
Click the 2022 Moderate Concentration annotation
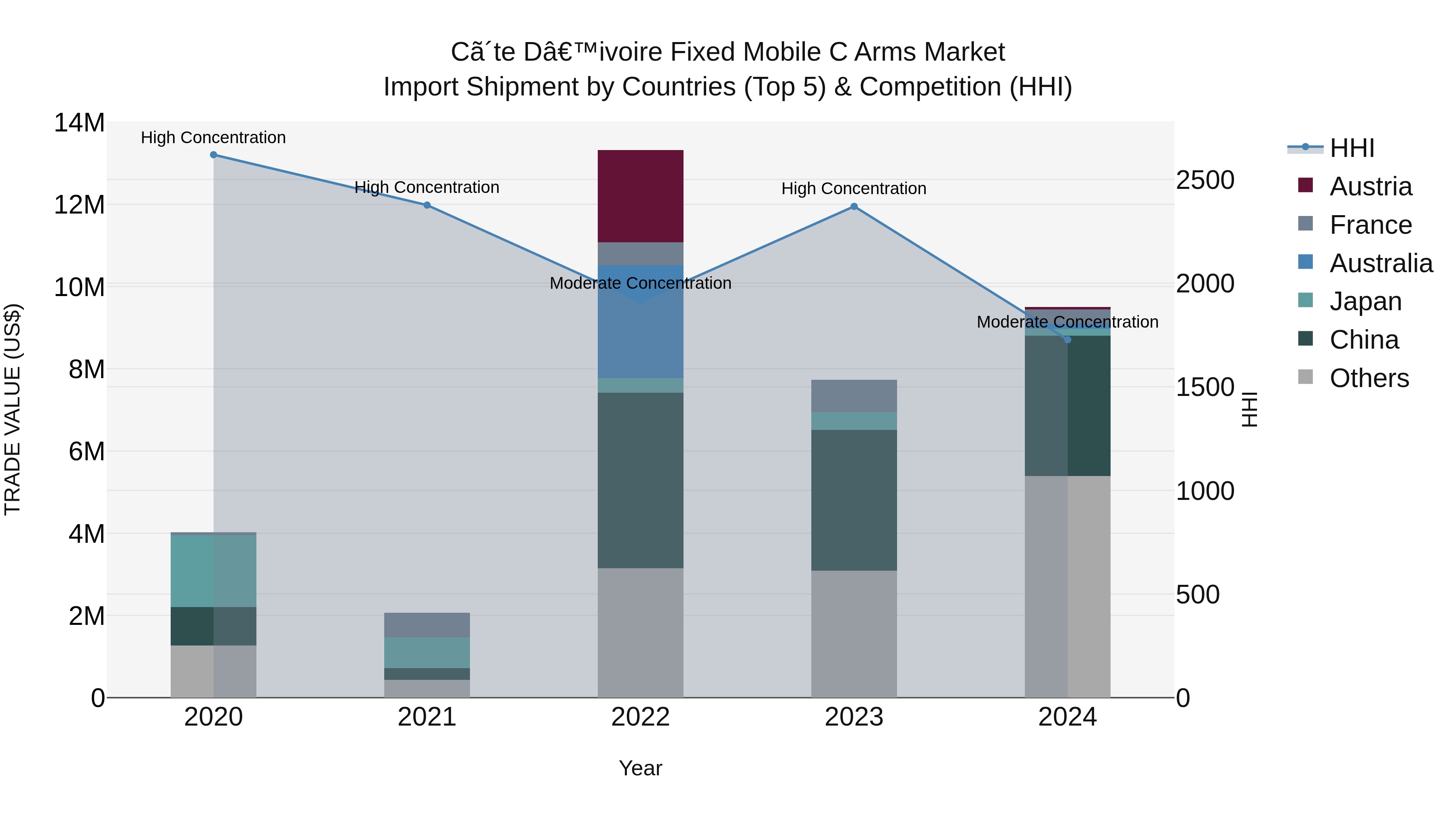[640, 283]
